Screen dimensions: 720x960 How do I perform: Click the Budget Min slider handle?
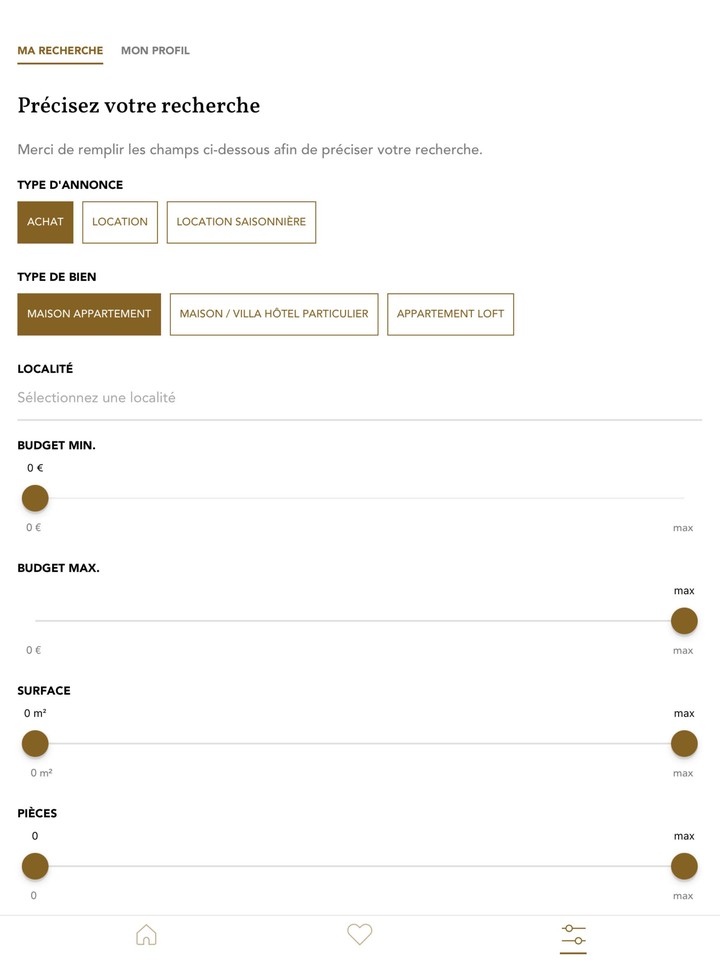pyautogui.click(x=35, y=497)
